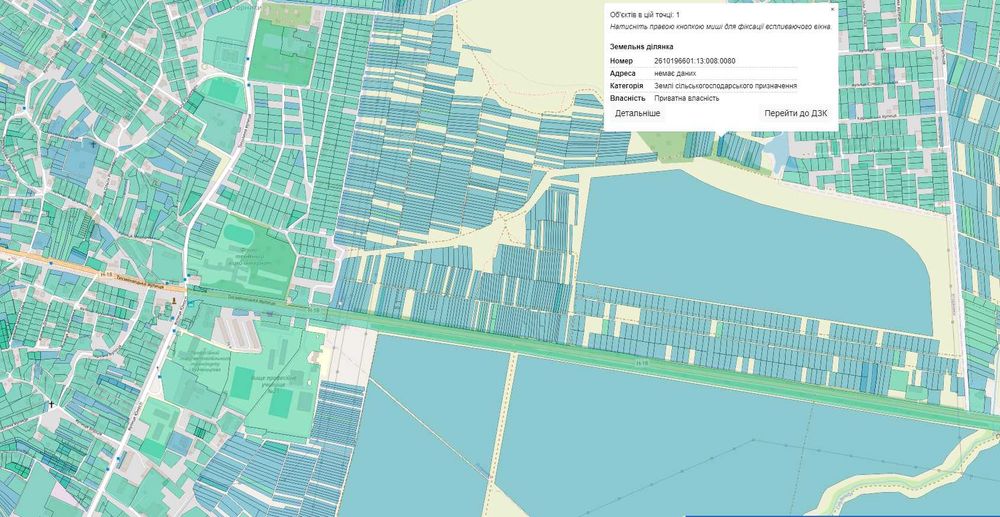Click the church cross icon near bottom-left

point(52,404)
